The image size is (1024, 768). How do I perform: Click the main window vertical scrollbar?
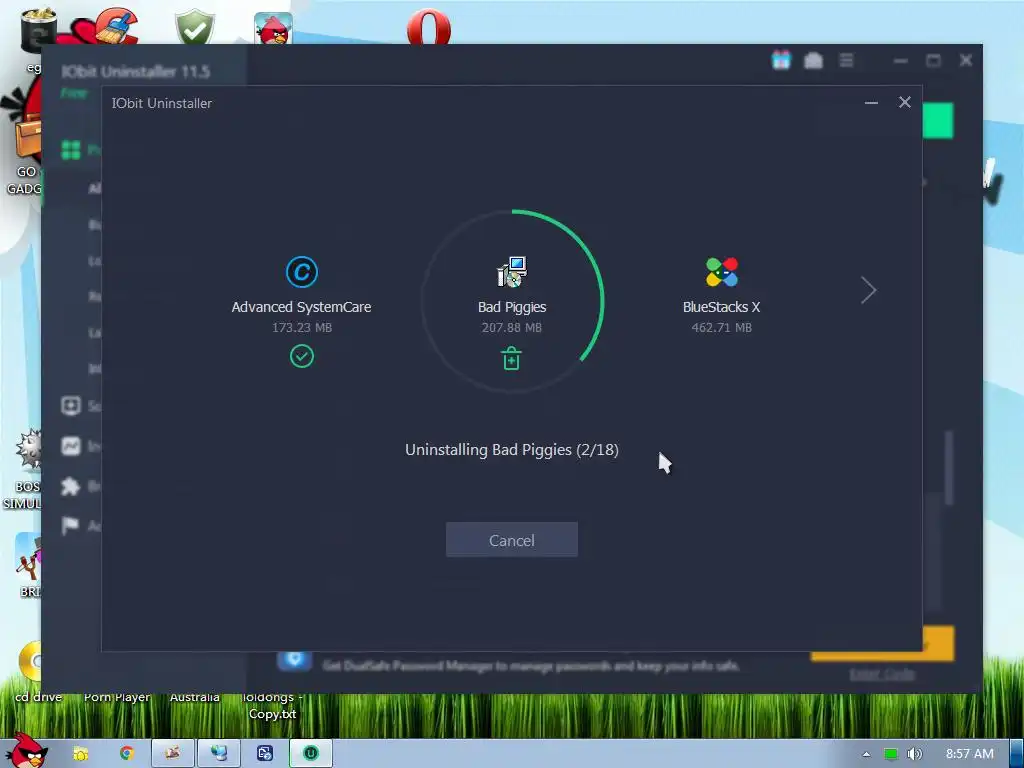[949, 468]
